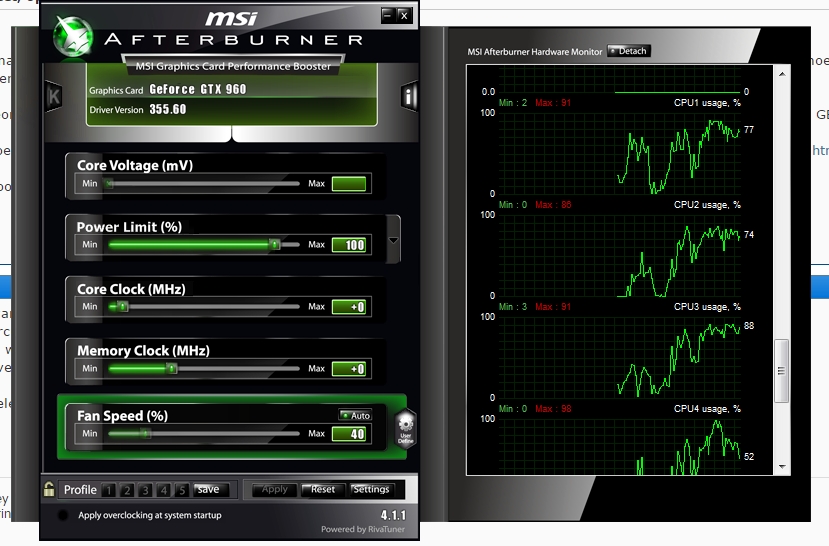Viewport: 829px width, 546px height.
Task: Click the 4.1.1 version number
Action: (x=393, y=515)
